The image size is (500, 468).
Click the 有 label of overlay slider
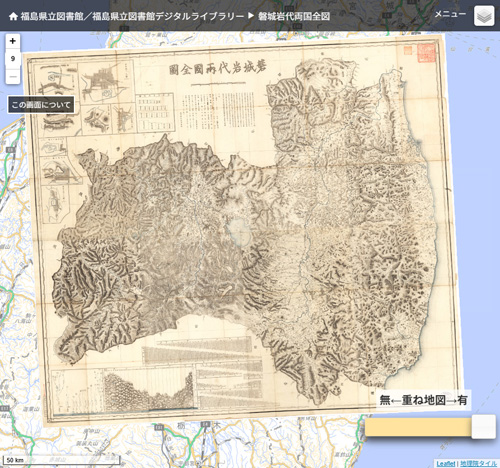(x=462, y=400)
